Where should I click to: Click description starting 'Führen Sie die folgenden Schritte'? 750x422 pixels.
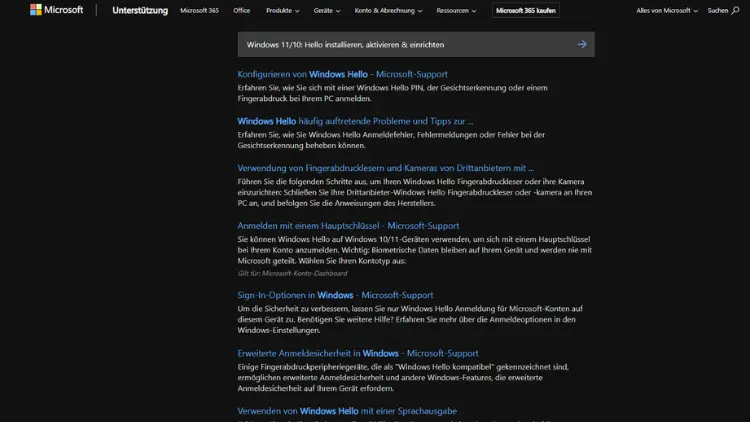pyautogui.click(x=415, y=192)
